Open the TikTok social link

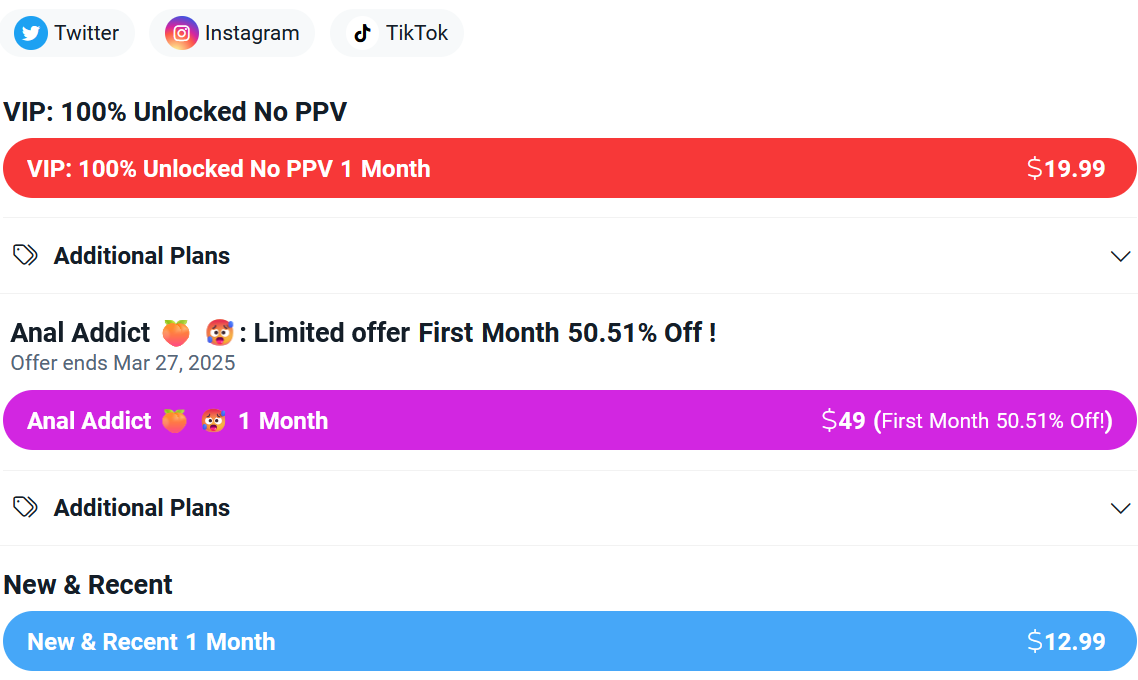(x=397, y=33)
